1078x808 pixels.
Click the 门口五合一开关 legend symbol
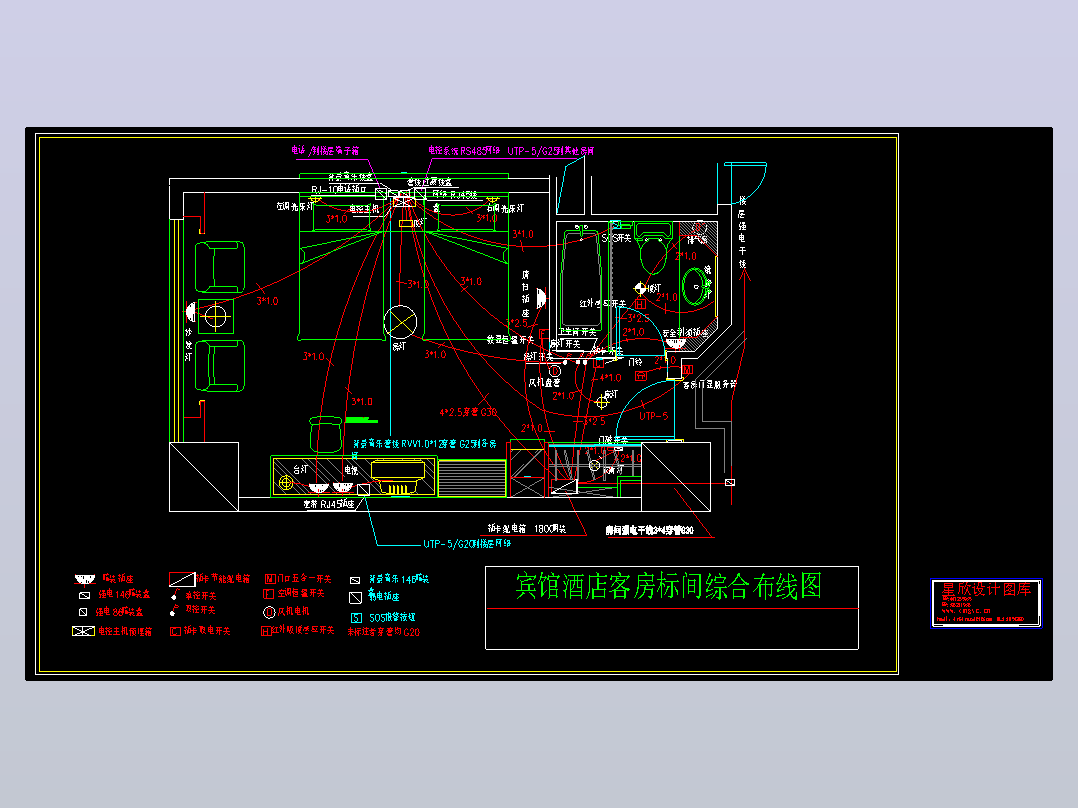270,579
